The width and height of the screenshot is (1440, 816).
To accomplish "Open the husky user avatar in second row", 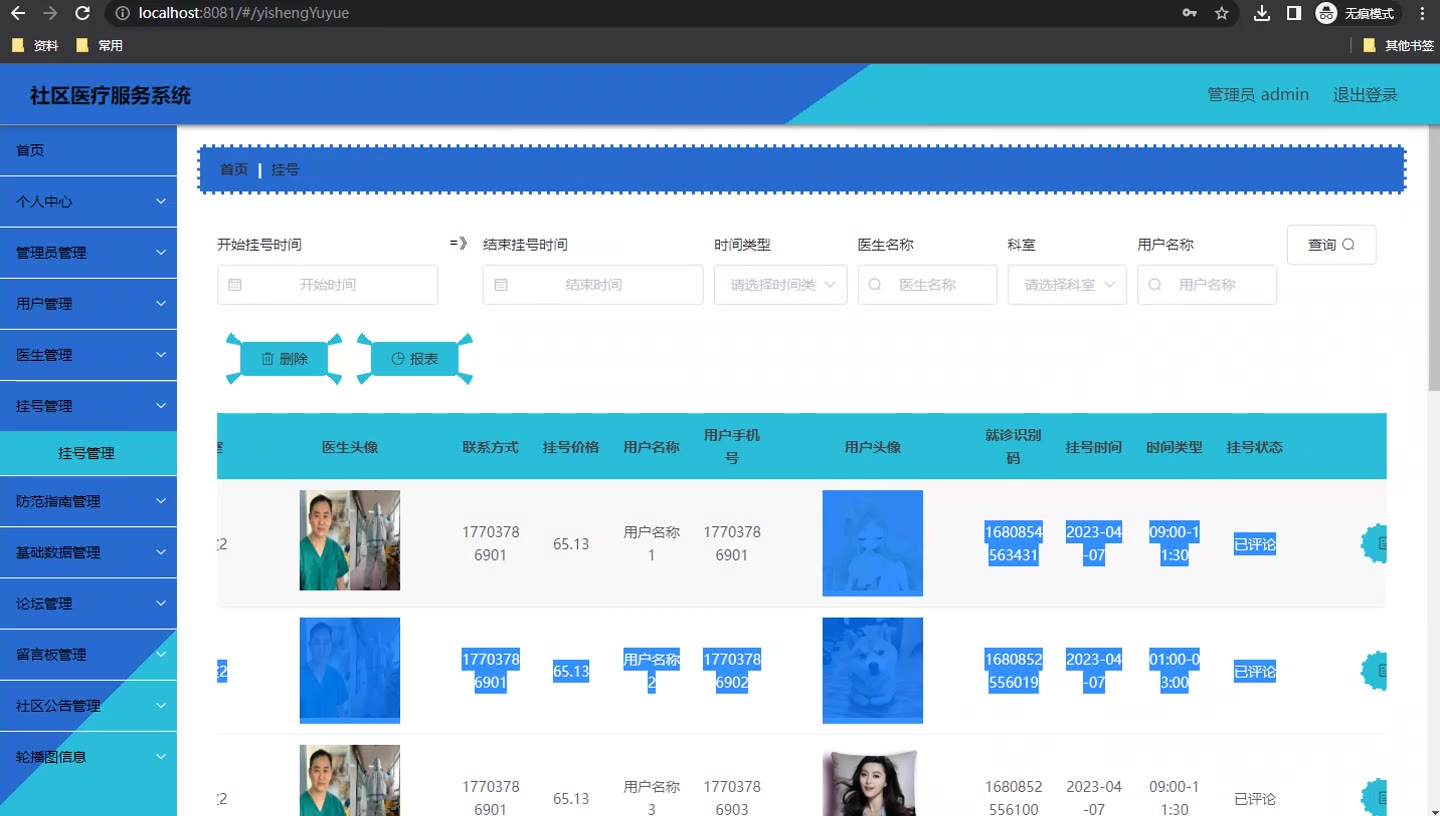I will 873,670.
